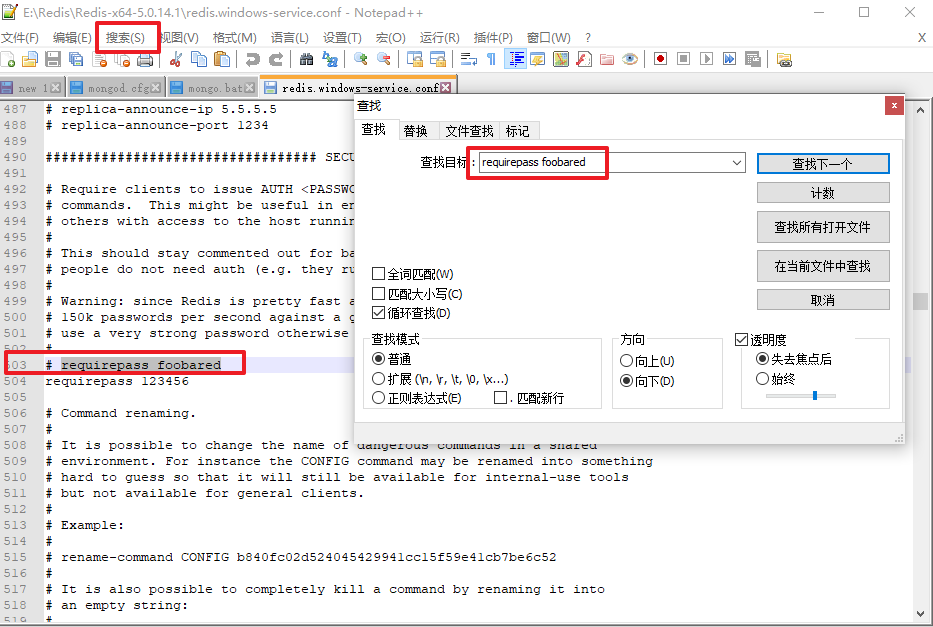Toggle the Show All Characters paragraph icon
Image resolution: width=933 pixels, height=627 pixels.
(490, 60)
